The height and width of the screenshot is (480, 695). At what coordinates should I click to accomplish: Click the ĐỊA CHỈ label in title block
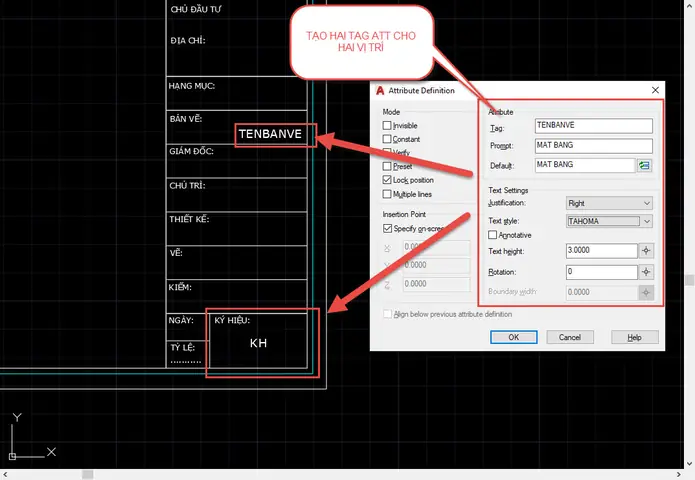pyautogui.click(x=187, y=40)
